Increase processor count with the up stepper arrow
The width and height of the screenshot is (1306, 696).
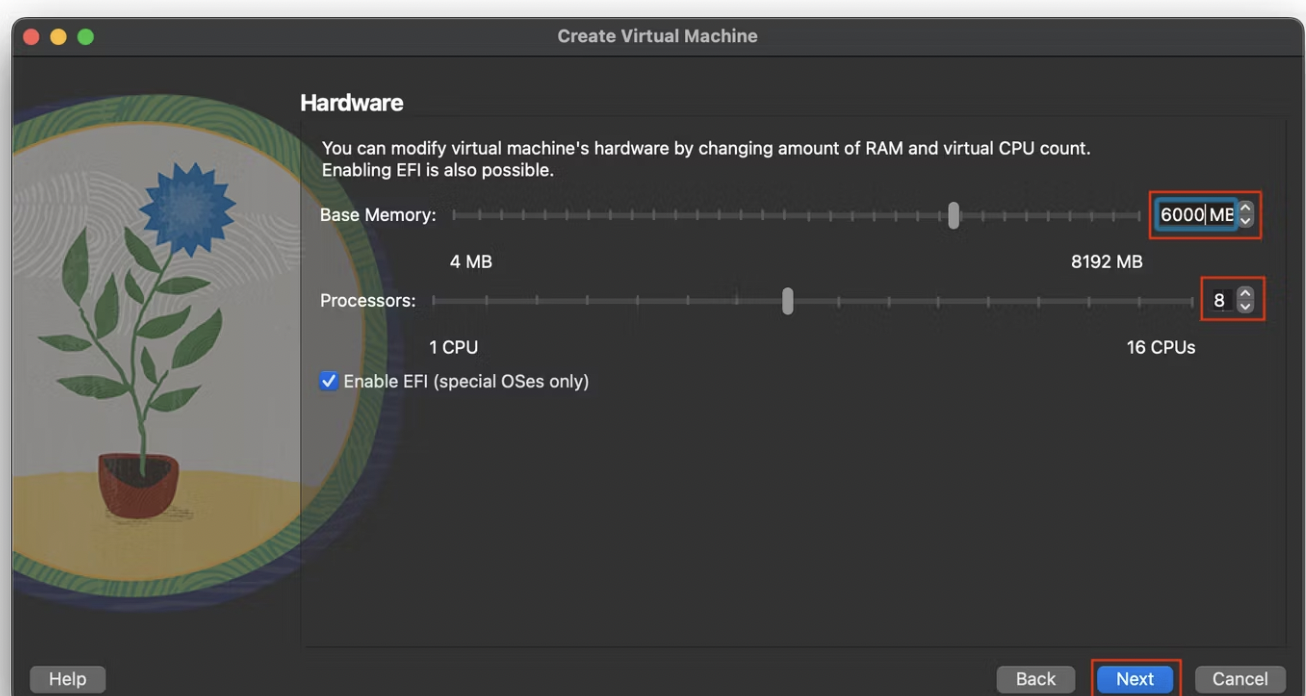point(1244,293)
